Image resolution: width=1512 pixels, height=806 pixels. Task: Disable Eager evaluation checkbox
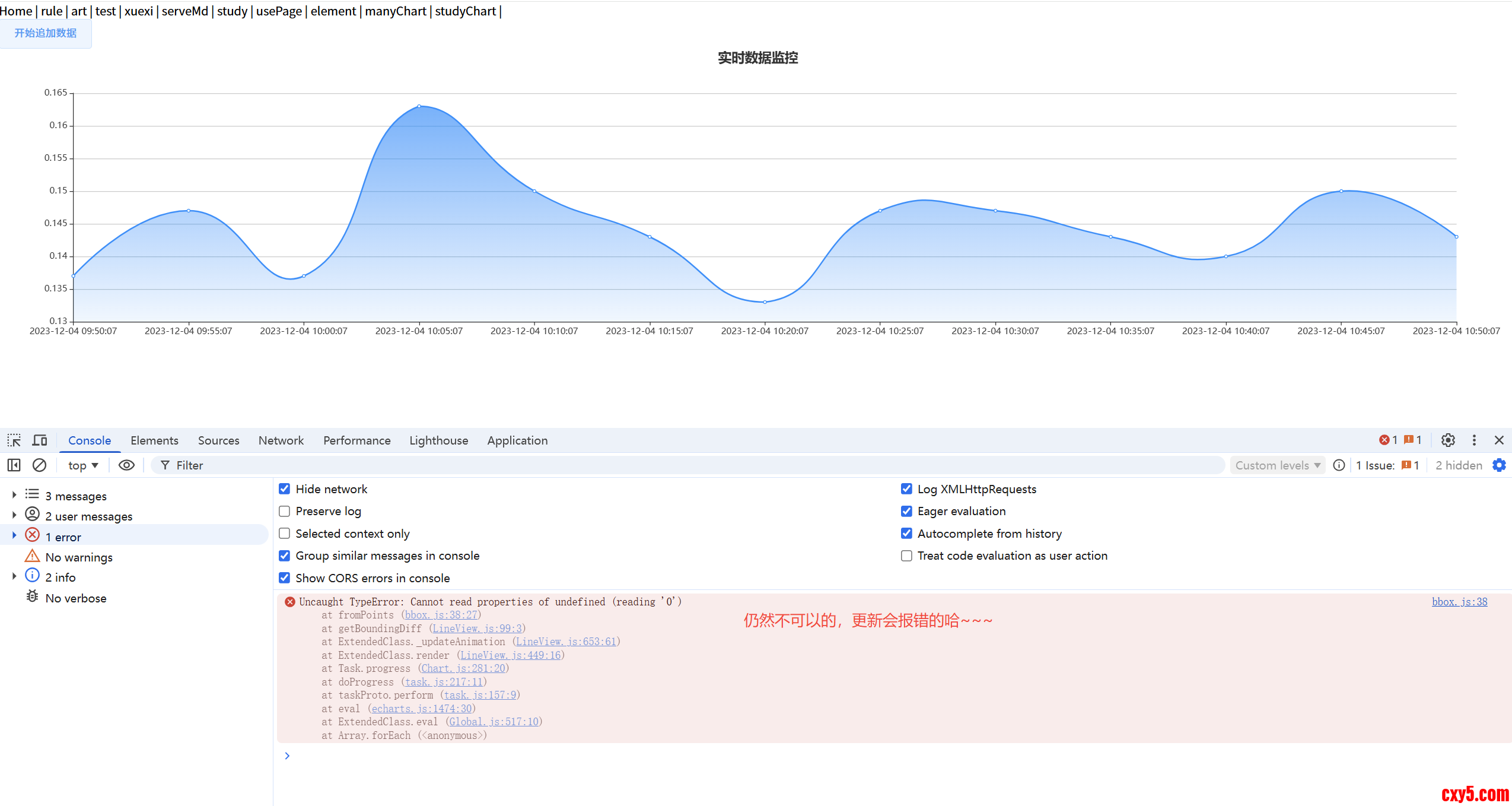[x=906, y=511]
